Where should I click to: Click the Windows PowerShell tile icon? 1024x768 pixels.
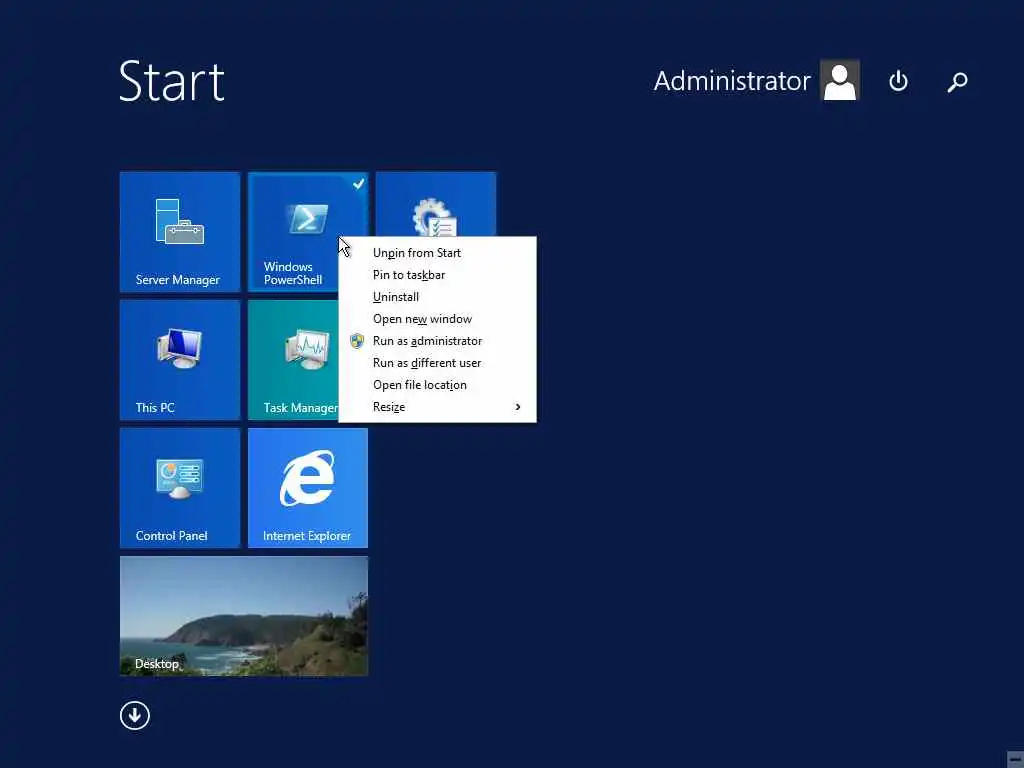307,218
